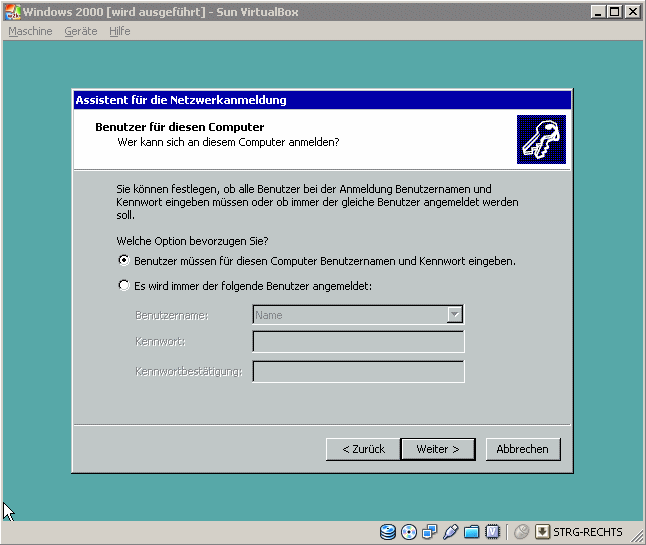Click the CD/DVD drive status icon
The height and width of the screenshot is (545, 646).
pos(409,532)
